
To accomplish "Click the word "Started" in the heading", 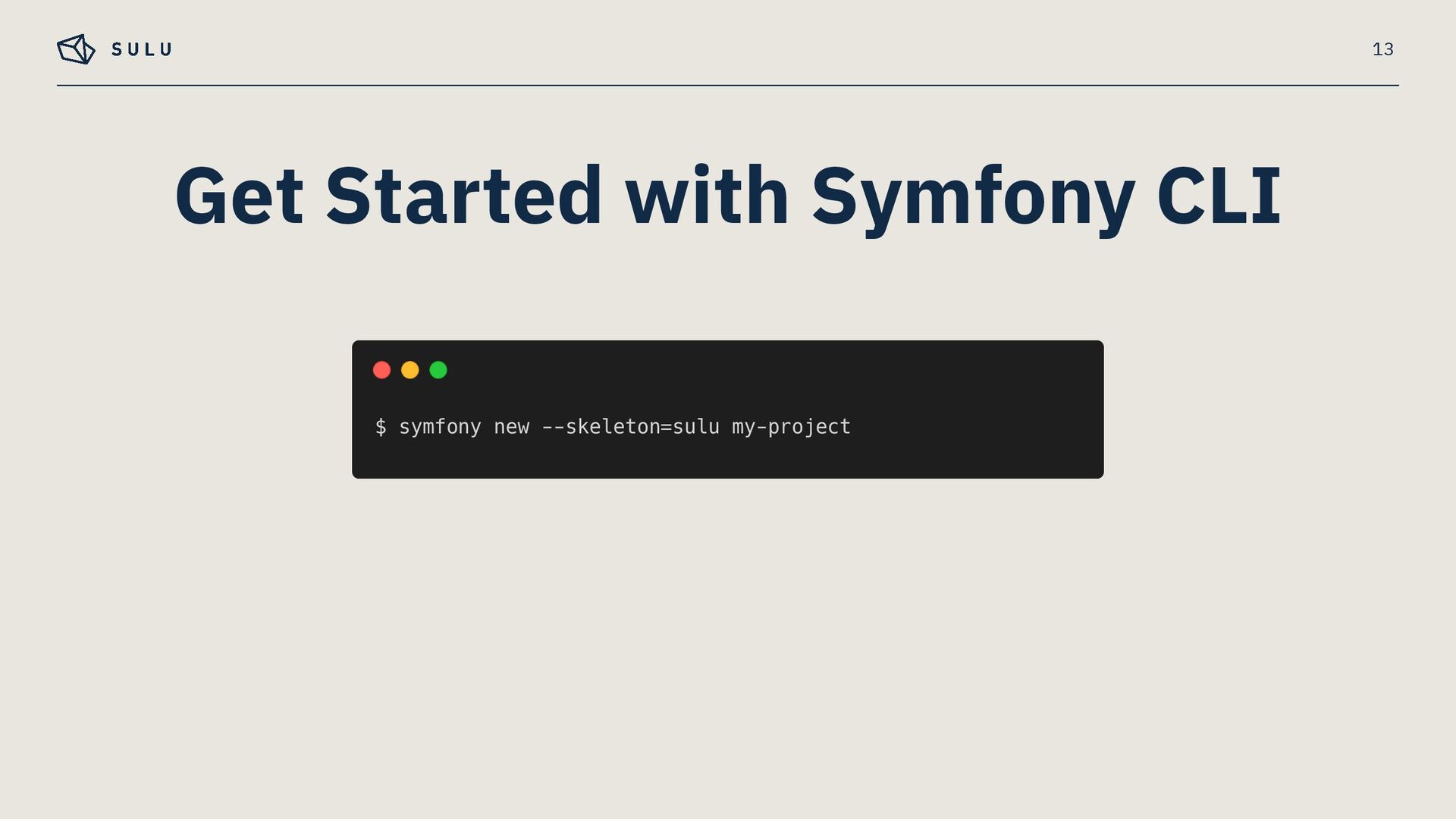I will click(463, 196).
